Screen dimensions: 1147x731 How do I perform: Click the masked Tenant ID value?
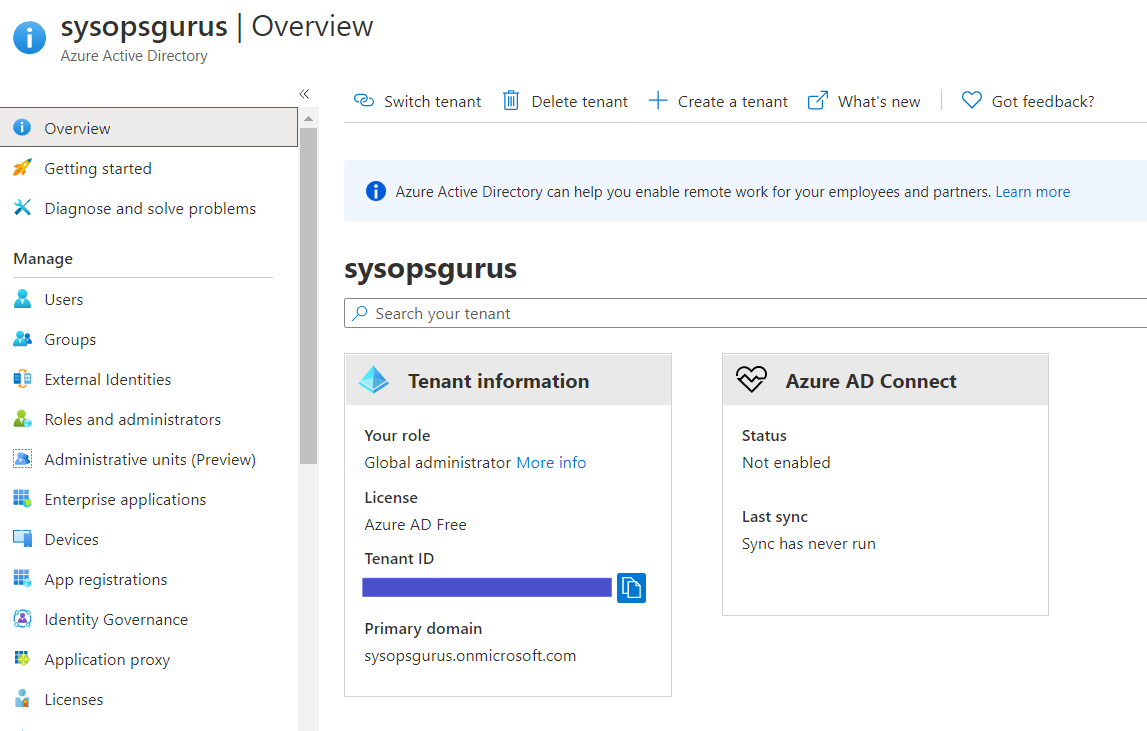[486, 588]
